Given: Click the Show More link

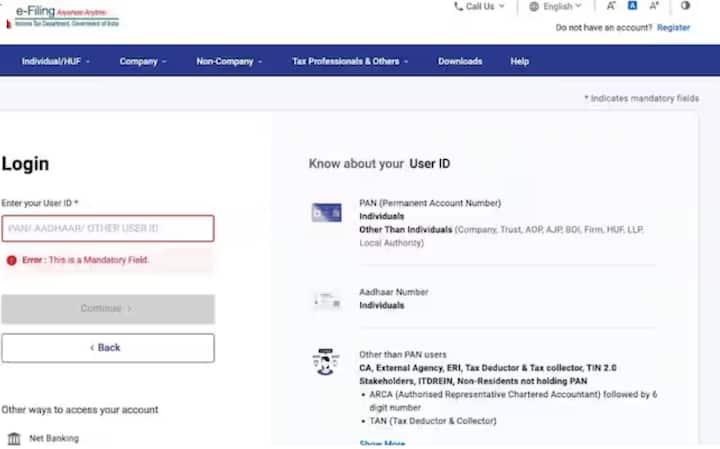Looking at the screenshot, I should [x=382, y=443].
